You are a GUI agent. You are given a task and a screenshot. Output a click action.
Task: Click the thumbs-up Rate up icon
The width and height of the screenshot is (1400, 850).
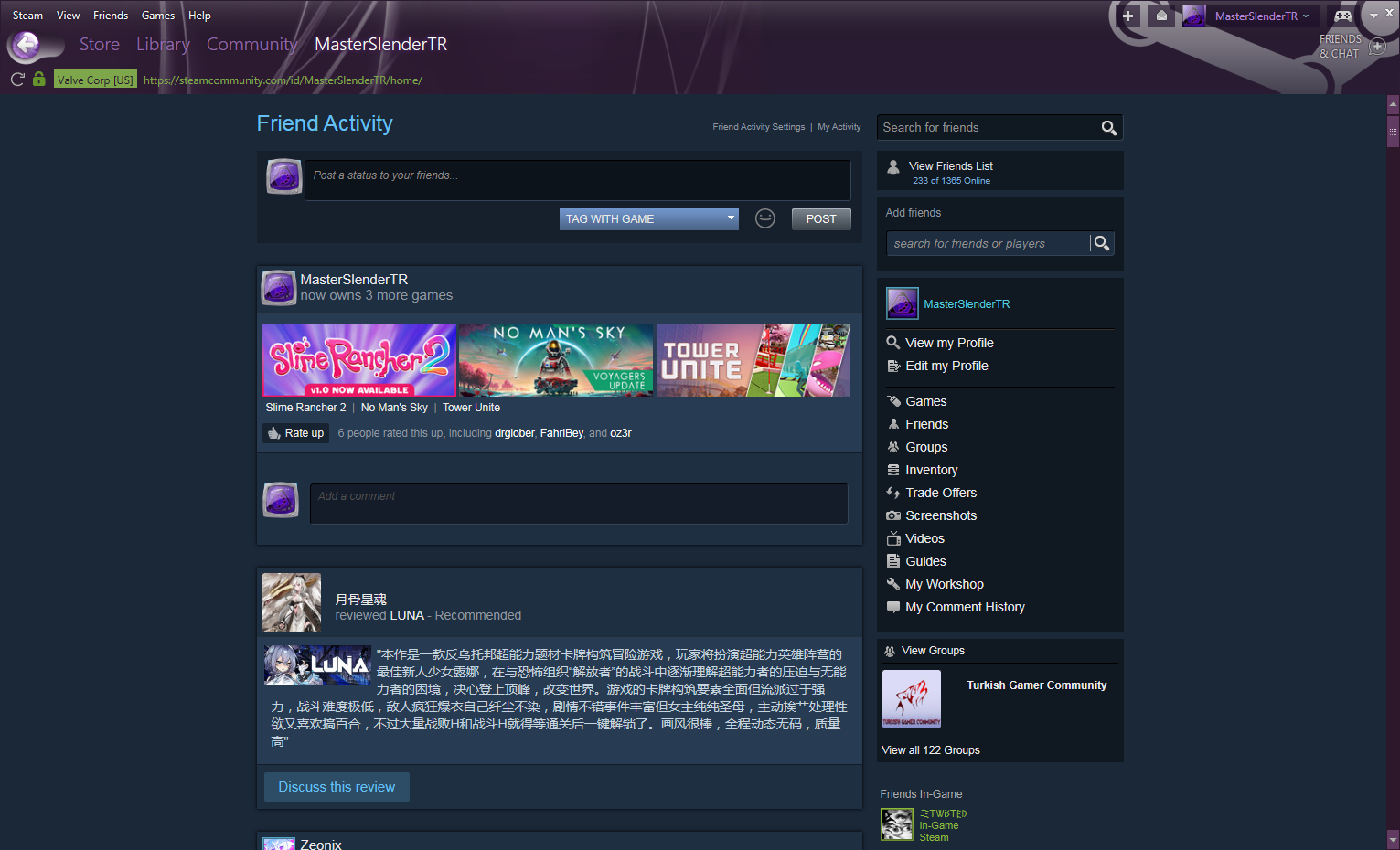274,433
